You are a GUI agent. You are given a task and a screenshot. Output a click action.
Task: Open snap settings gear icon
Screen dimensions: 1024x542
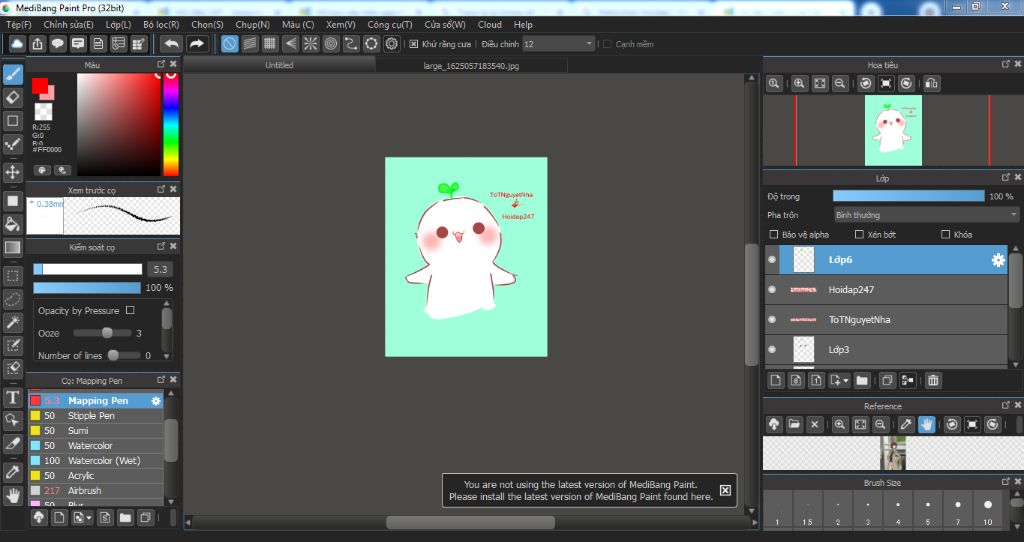(392, 44)
